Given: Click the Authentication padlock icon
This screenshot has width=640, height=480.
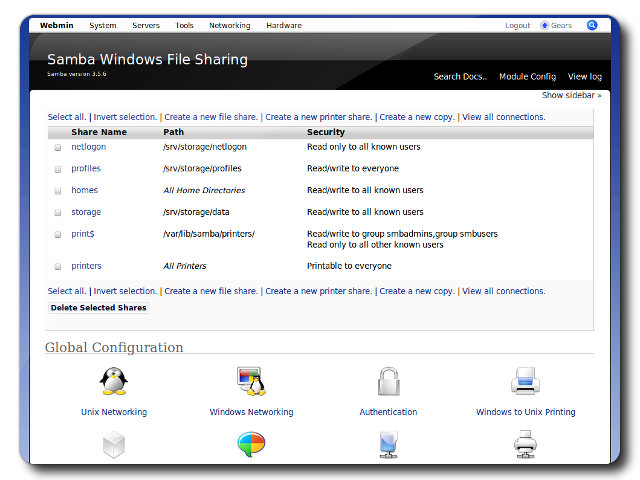Looking at the screenshot, I should 388,381.
